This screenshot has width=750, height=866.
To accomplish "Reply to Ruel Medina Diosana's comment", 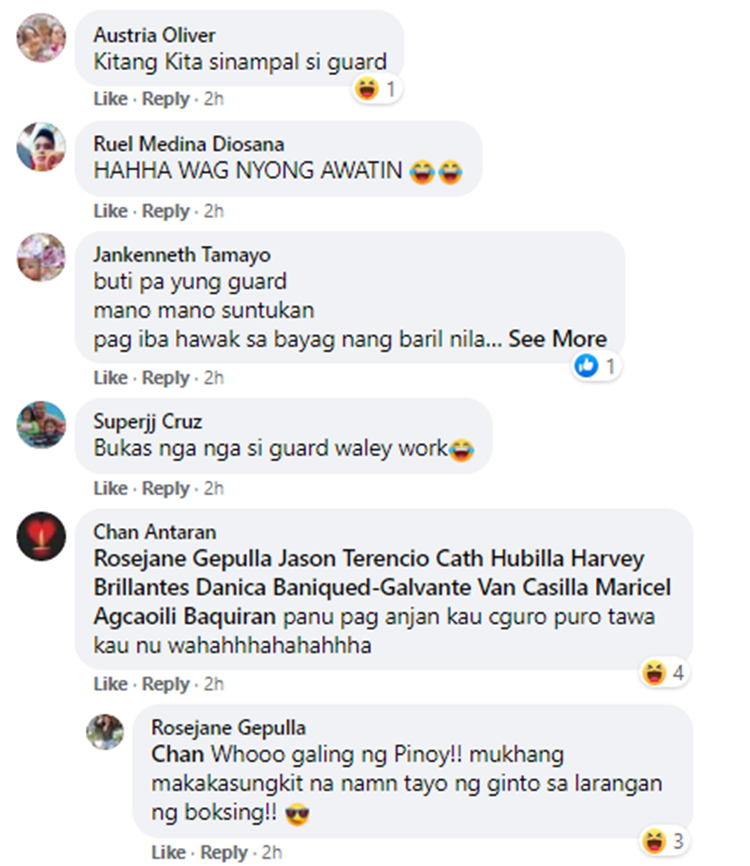I will click(166, 211).
